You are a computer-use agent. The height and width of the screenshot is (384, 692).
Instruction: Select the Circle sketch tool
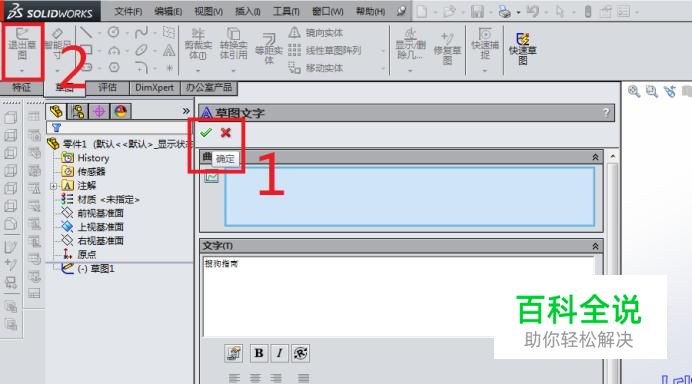[114, 32]
